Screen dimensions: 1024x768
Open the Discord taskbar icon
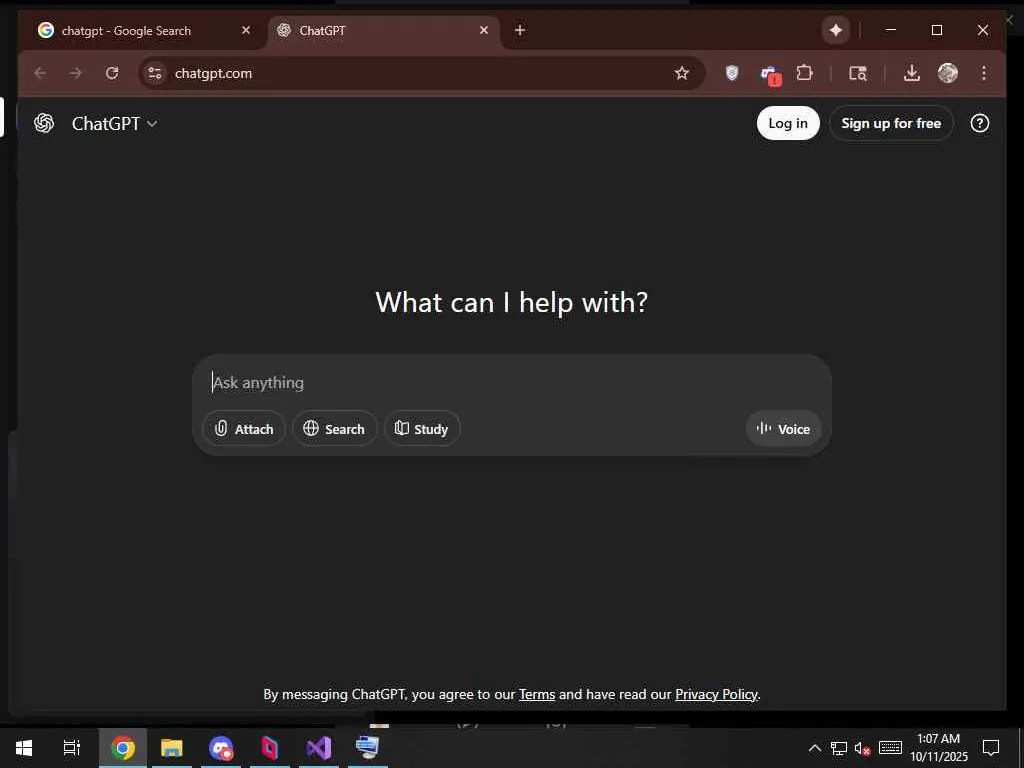221,748
